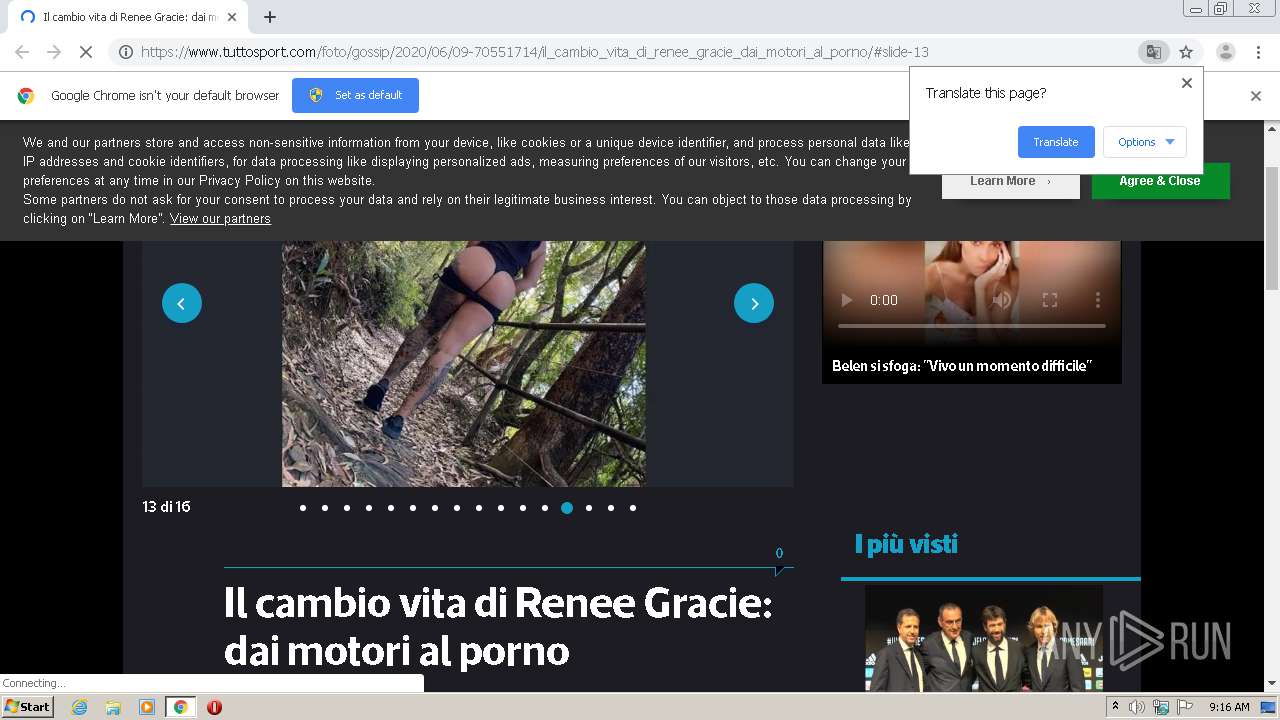Image resolution: width=1280 pixels, height=720 pixels.
Task: Click the 9:16 AM clock
Action: point(1229,707)
